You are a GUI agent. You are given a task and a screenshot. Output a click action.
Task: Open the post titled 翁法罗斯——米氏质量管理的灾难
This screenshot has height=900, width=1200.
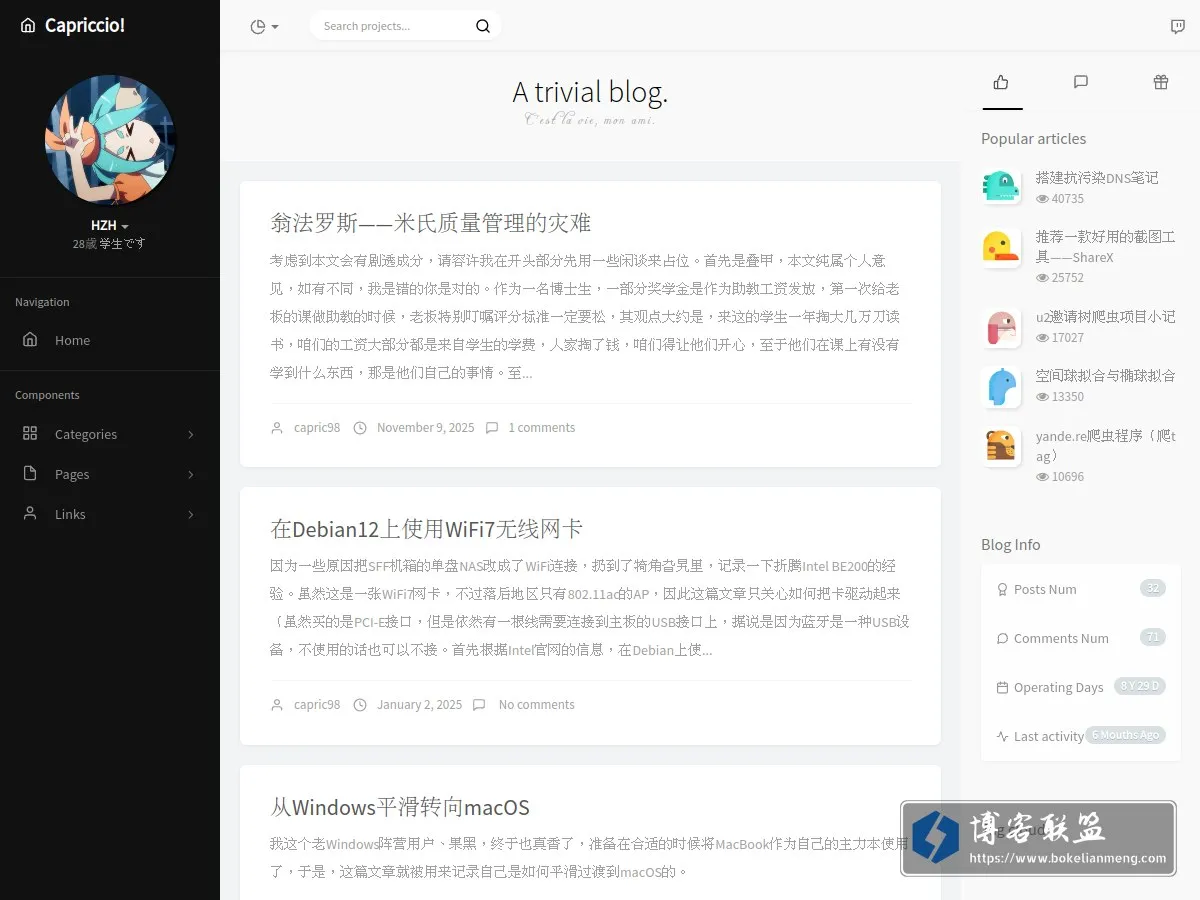[x=430, y=223]
